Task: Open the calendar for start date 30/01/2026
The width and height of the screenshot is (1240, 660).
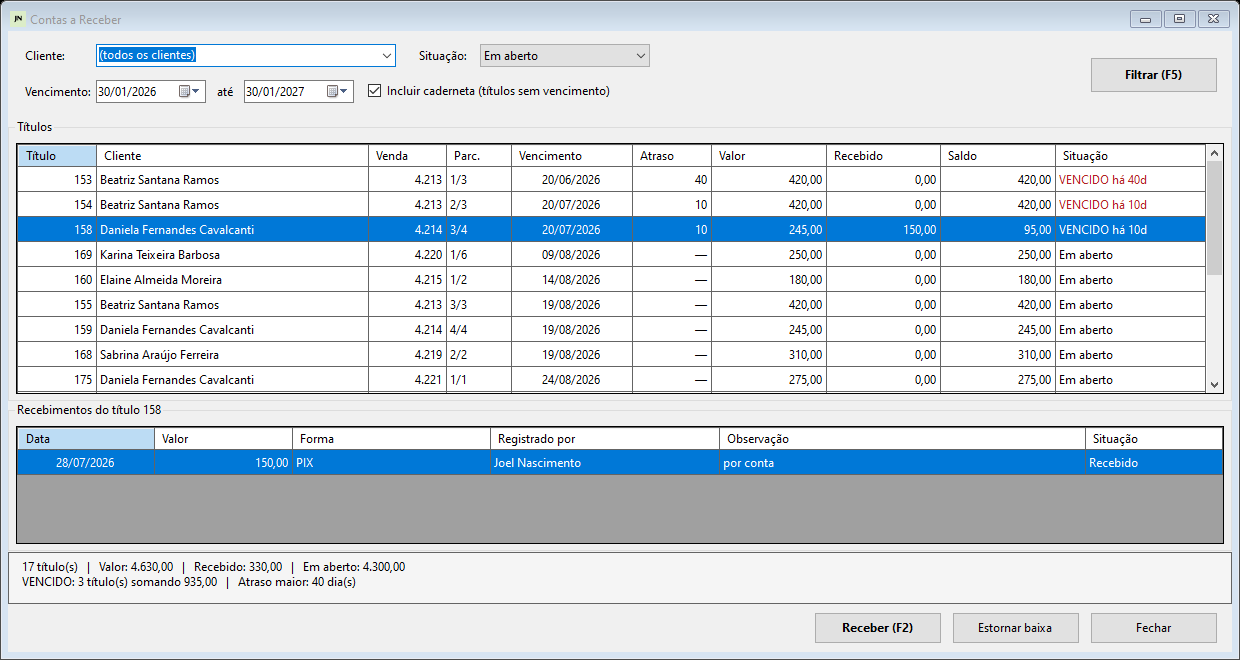Action: (189, 91)
